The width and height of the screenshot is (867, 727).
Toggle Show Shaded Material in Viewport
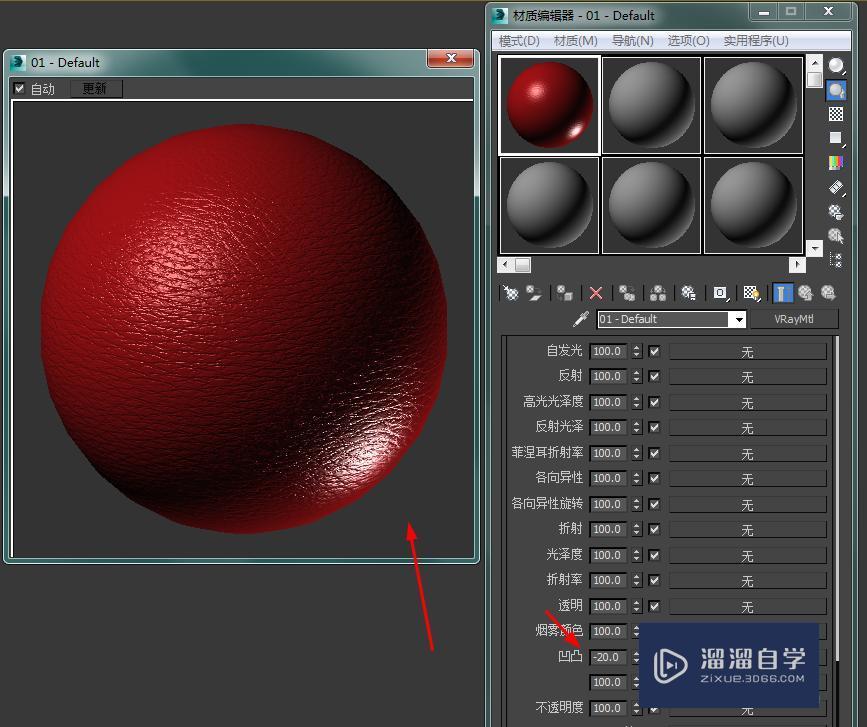(x=752, y=292)
